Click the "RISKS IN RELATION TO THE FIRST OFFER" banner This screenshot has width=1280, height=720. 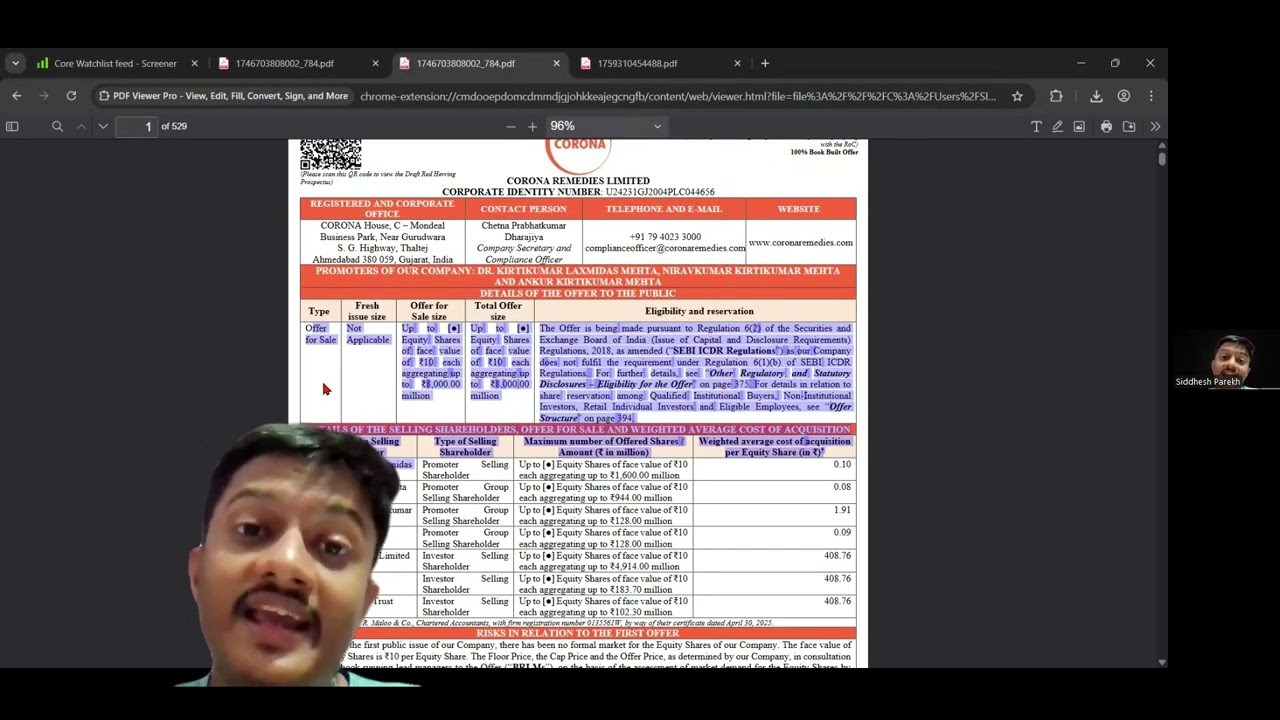578,633
